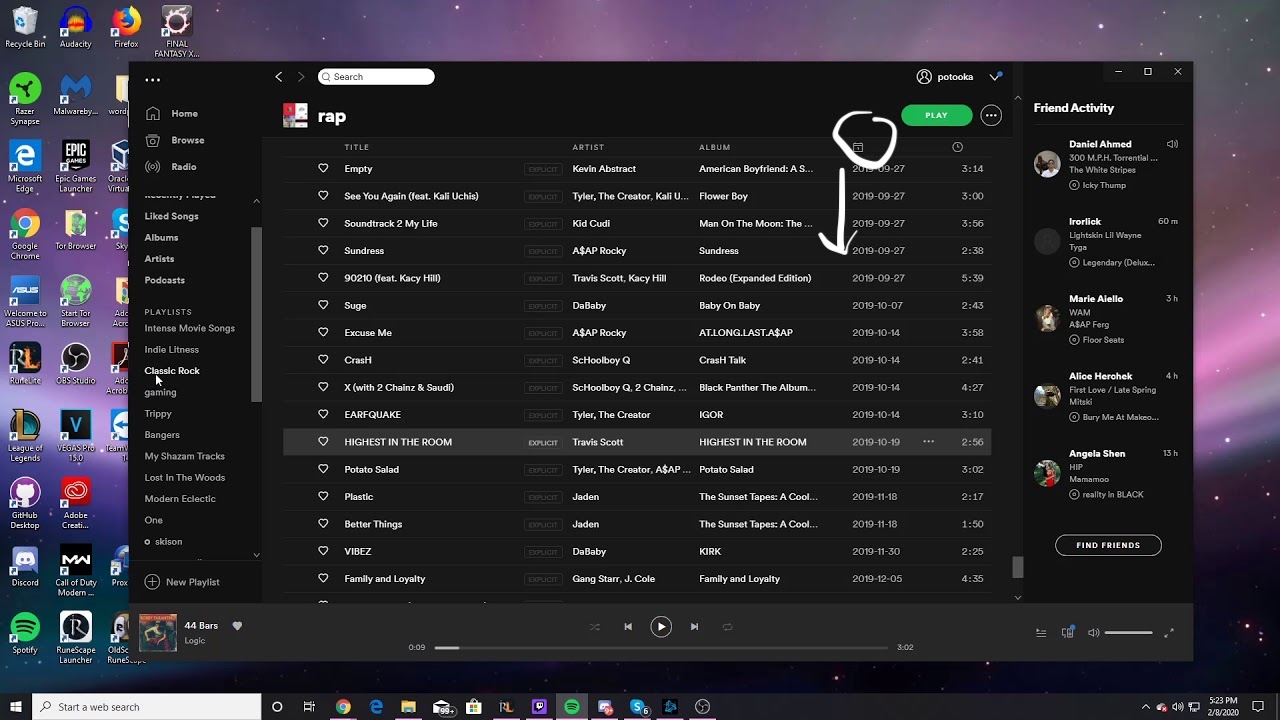Open Daniel Ahmed's friend activity

pos(1108,164)
